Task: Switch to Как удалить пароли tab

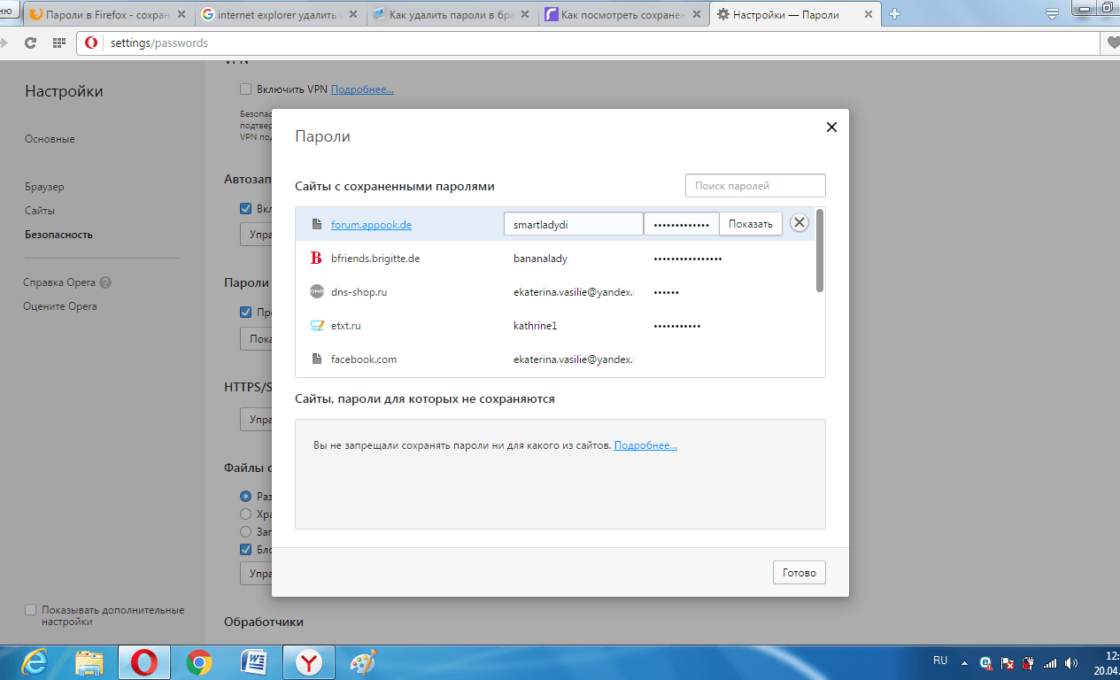Action: pos(451,14)
